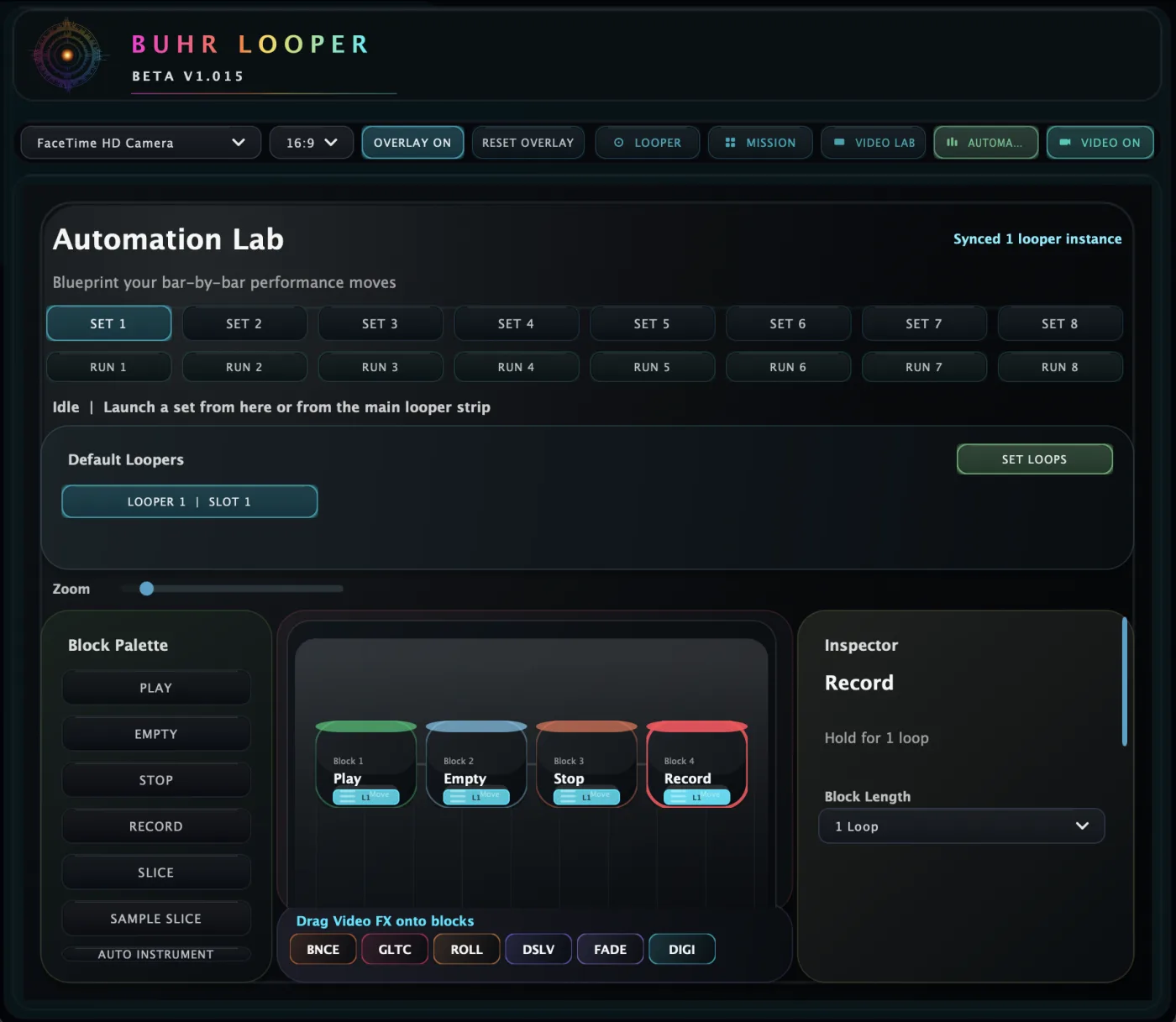Click Block 1 Play's L1 move handle

[x=366, y=797]
